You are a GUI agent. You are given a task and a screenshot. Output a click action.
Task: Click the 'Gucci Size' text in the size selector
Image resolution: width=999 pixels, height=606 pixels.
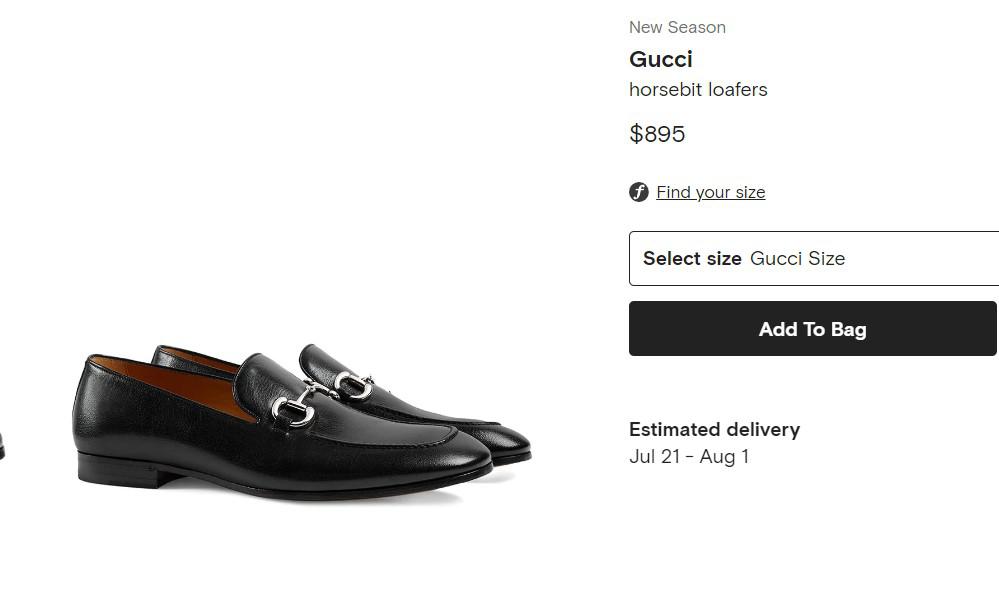797,258
